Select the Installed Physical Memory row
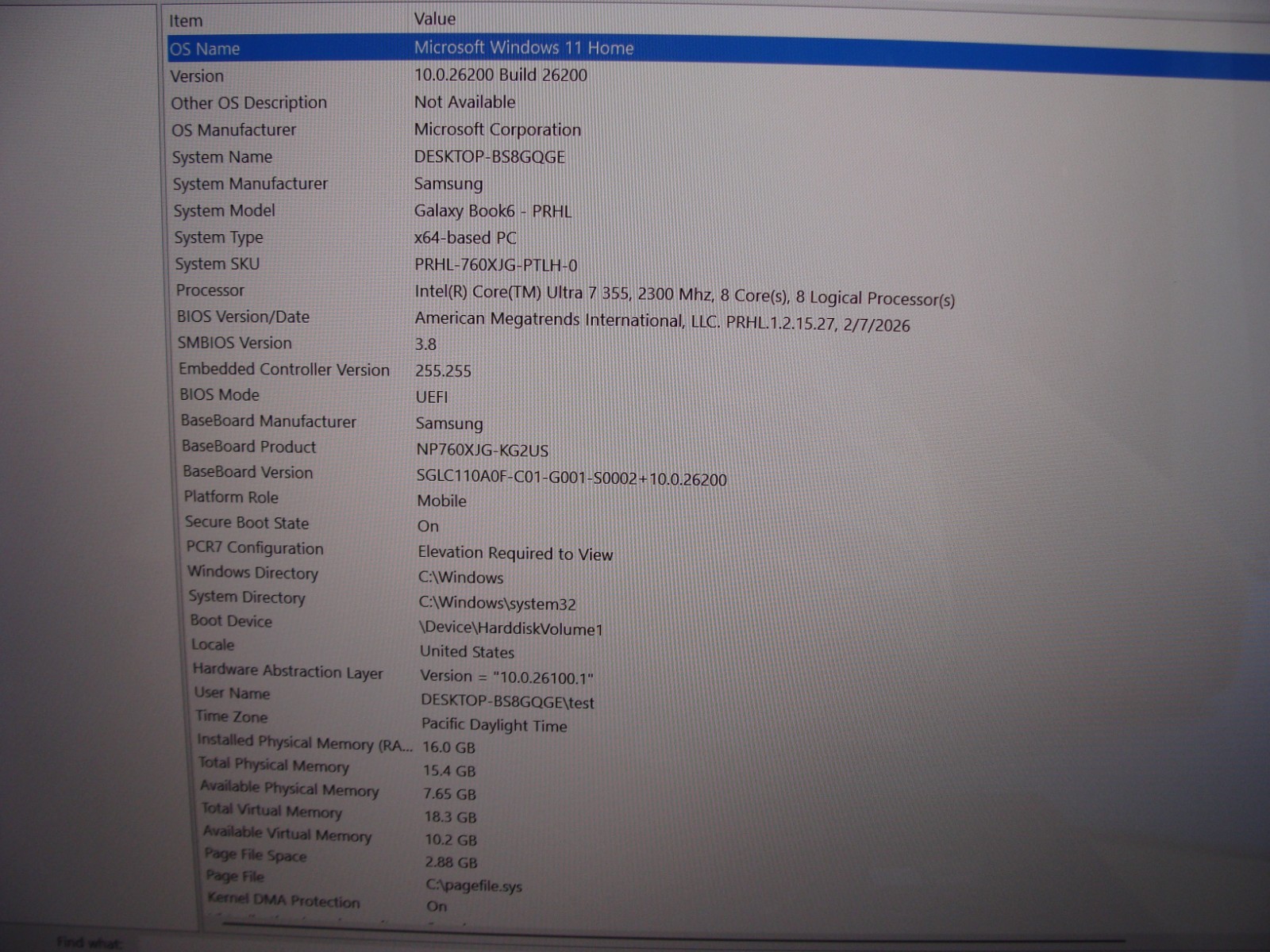 (x=305, y=743)
